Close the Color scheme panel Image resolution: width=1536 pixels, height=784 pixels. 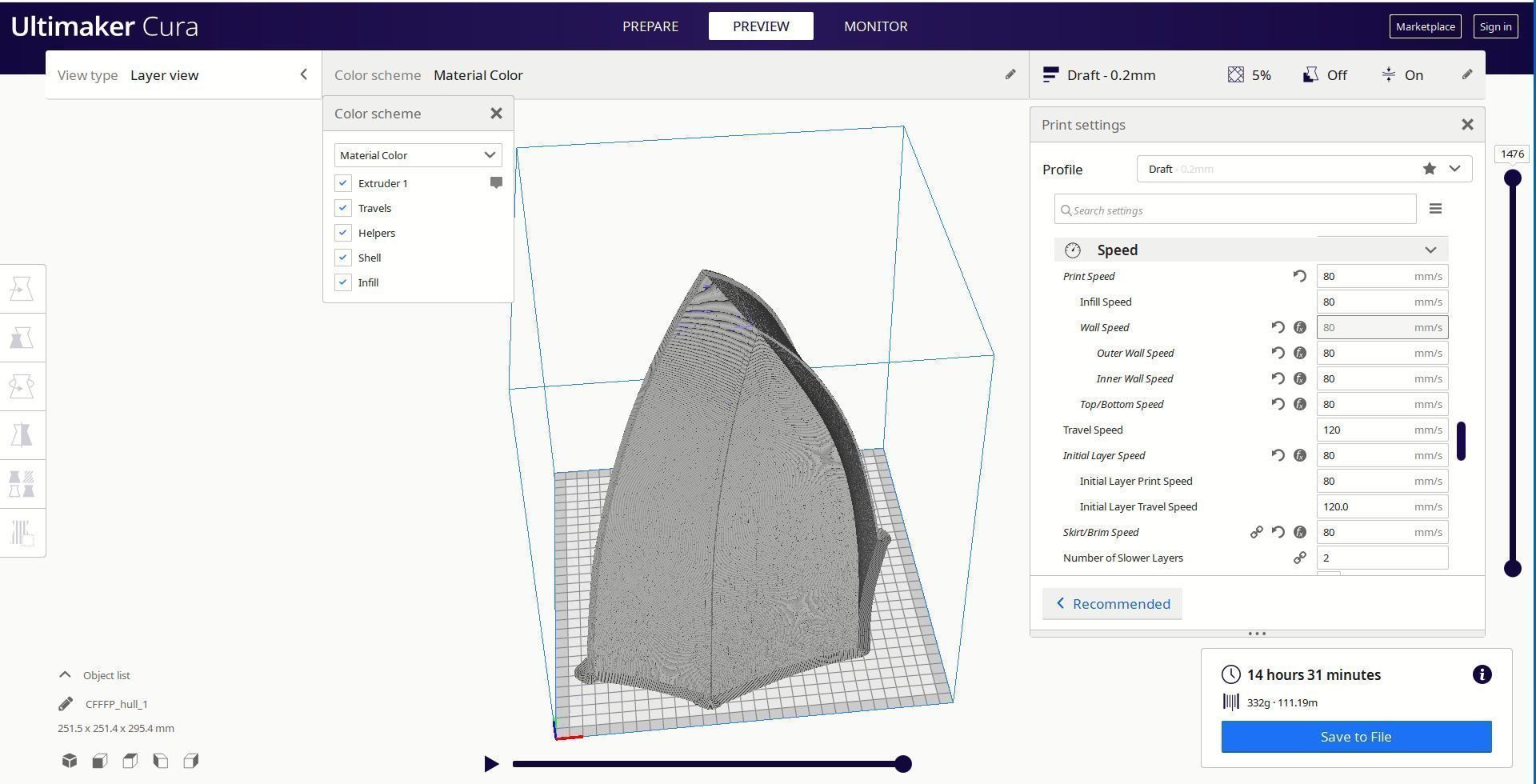497,114
